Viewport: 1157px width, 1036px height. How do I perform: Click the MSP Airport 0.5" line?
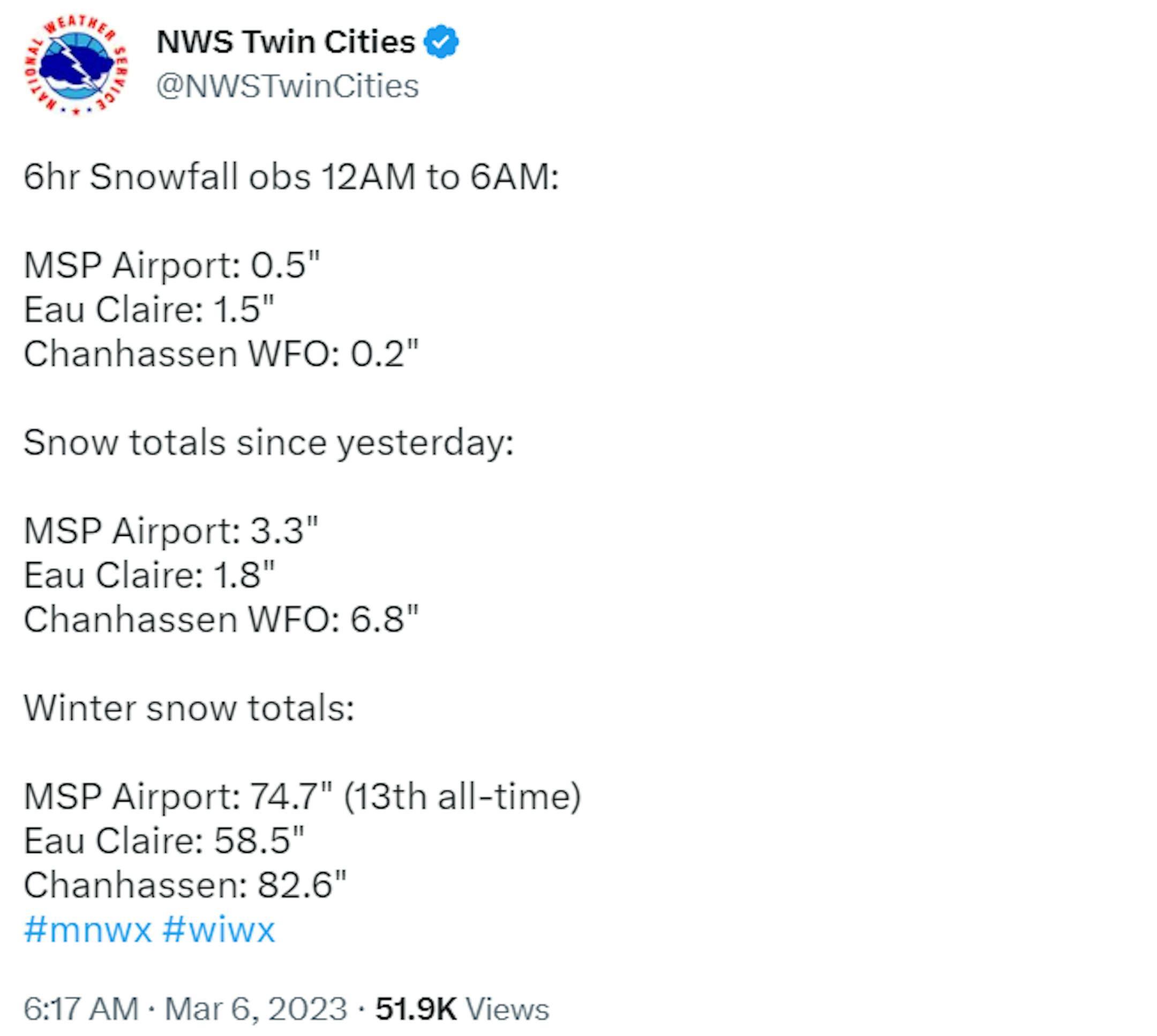pos(171,265)
